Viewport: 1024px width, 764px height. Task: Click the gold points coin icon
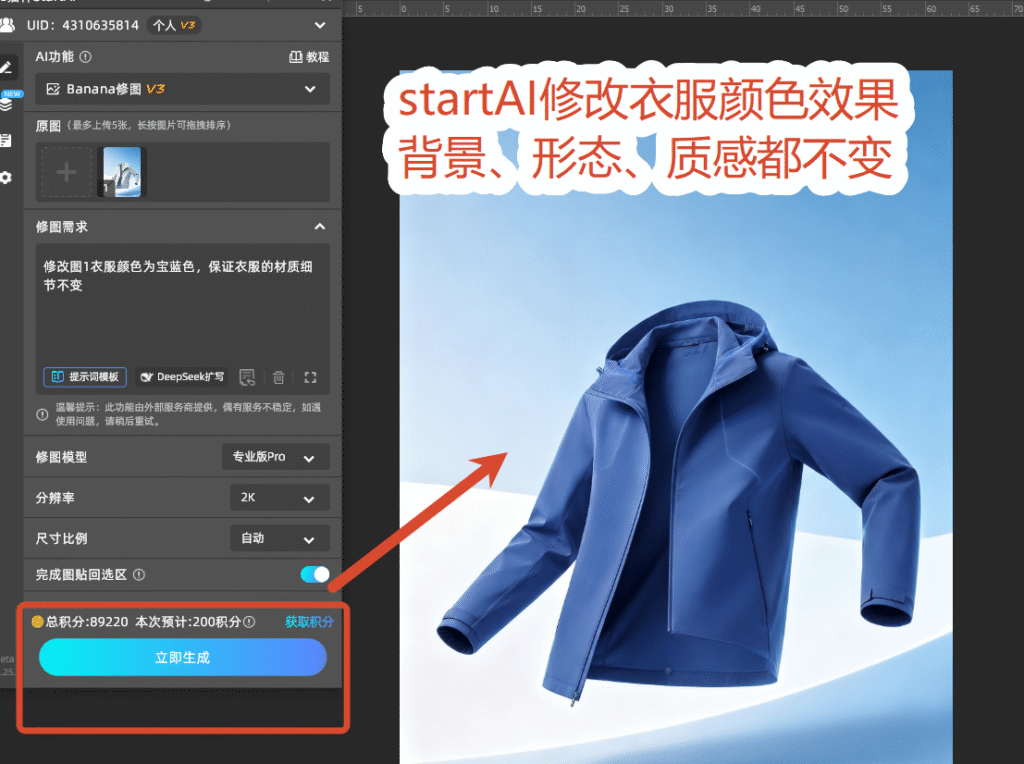pos(37,622)
